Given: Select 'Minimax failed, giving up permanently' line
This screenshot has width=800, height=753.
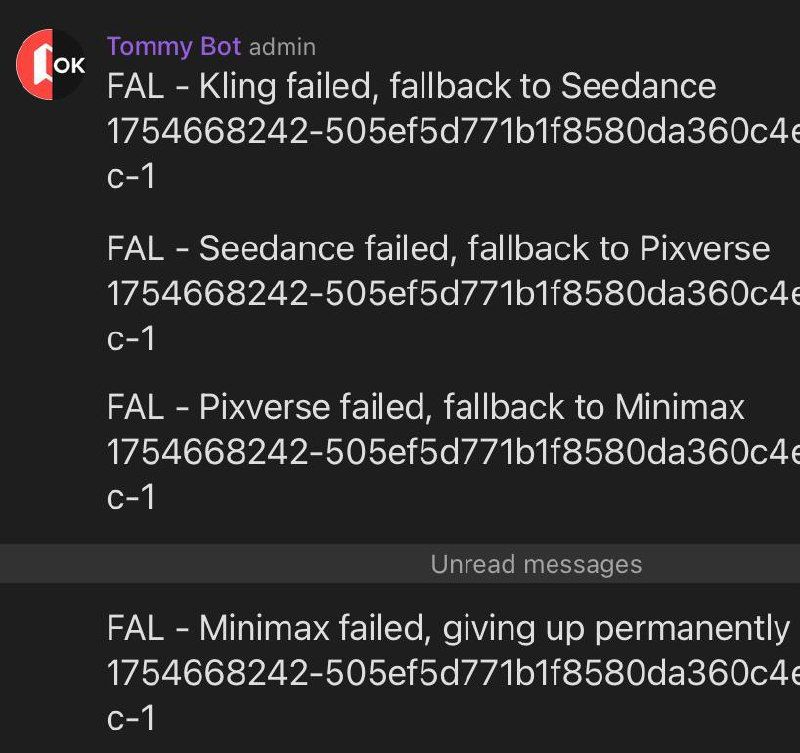Looking at the screenshot, I should (448, 628).
